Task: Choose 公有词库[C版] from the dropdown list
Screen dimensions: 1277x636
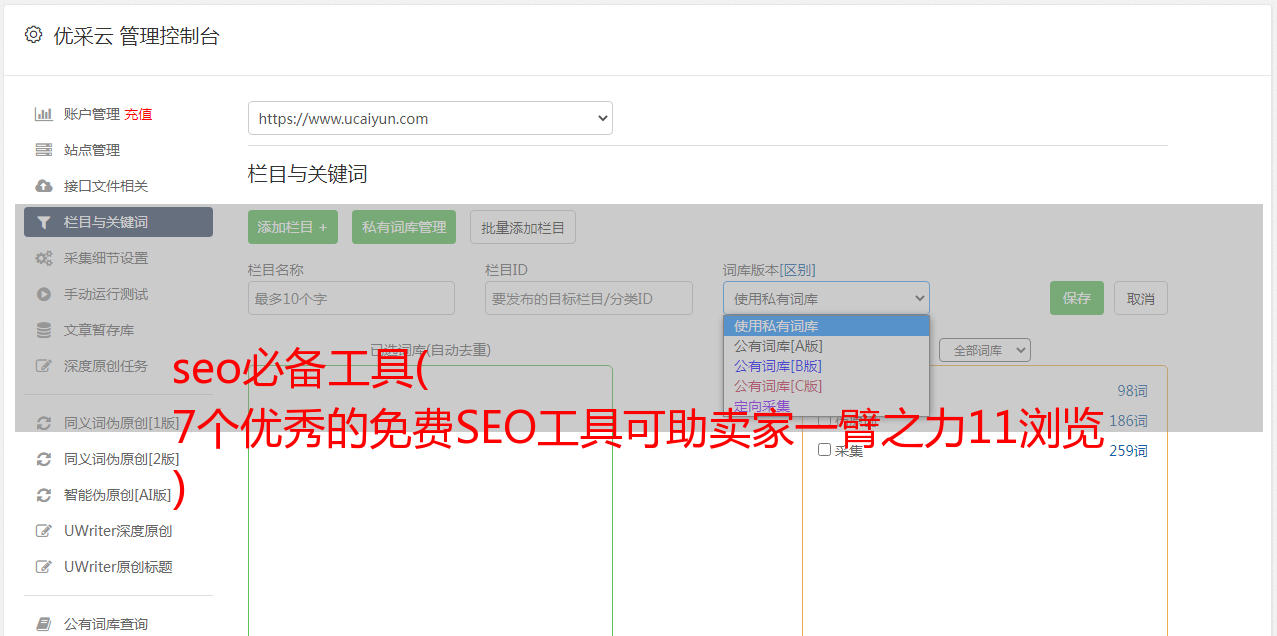Action: (826, 386)
